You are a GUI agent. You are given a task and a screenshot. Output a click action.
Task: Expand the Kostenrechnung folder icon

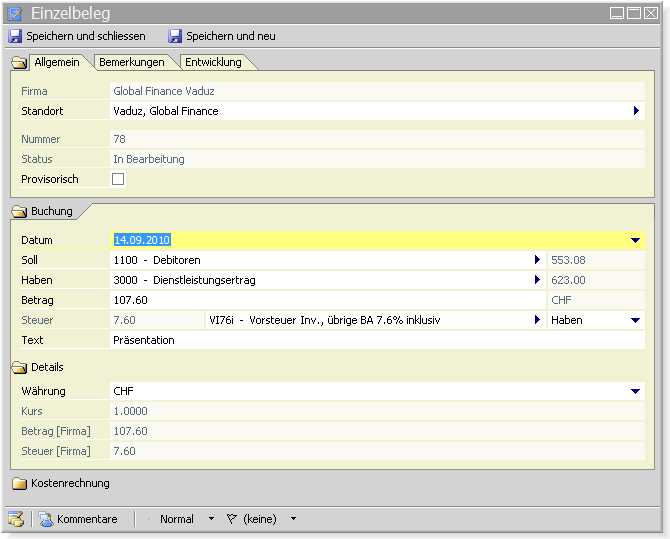pos(19,483)
